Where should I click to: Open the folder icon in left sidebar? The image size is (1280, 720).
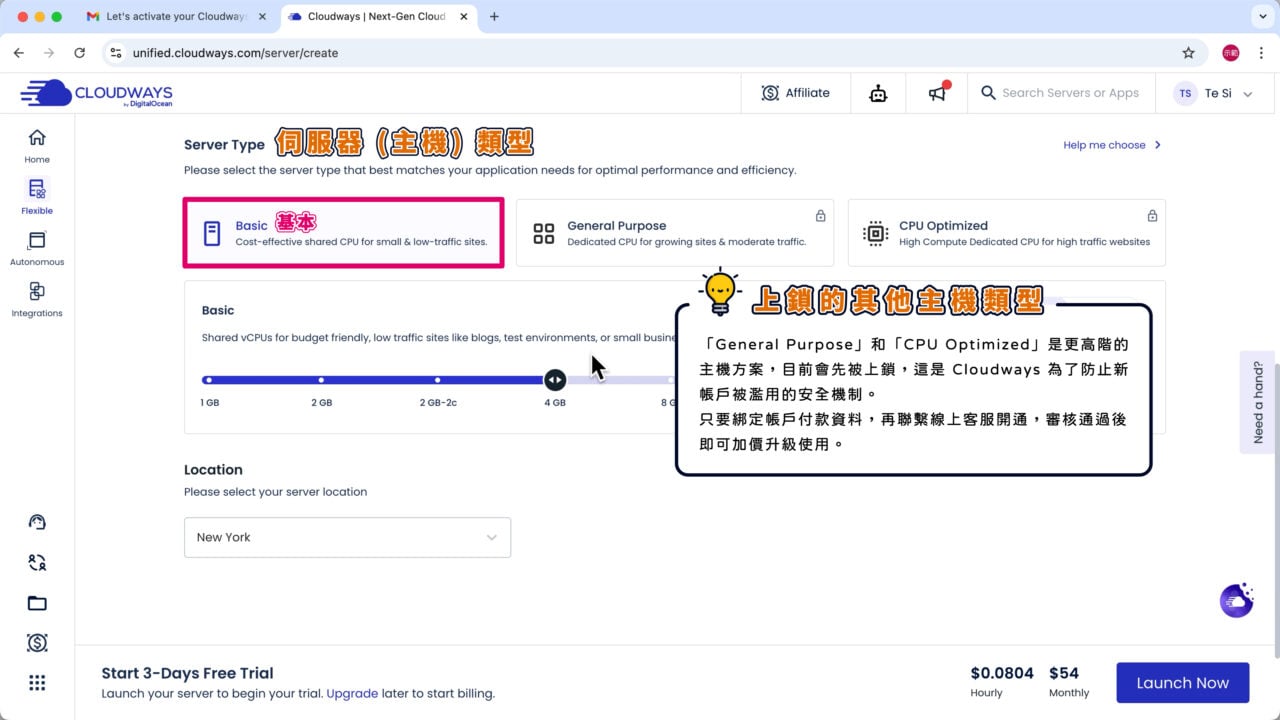coord(37,603)
